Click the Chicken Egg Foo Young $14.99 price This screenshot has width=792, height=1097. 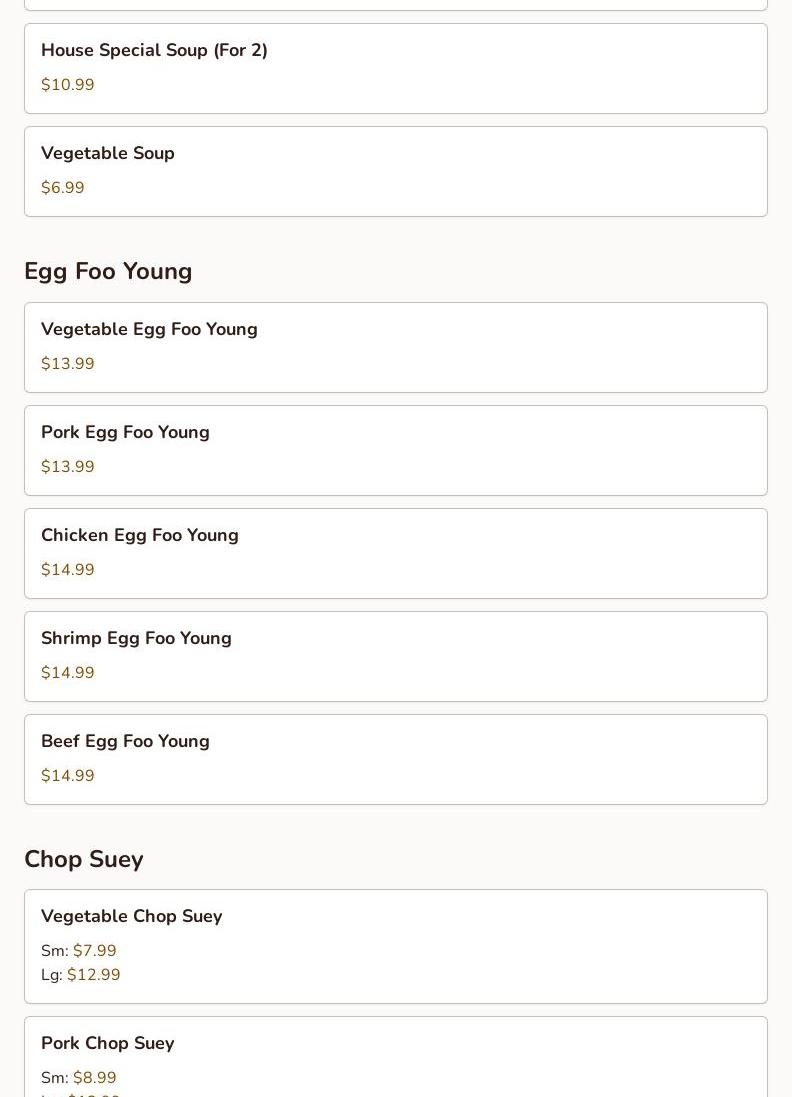click(68, 570)
